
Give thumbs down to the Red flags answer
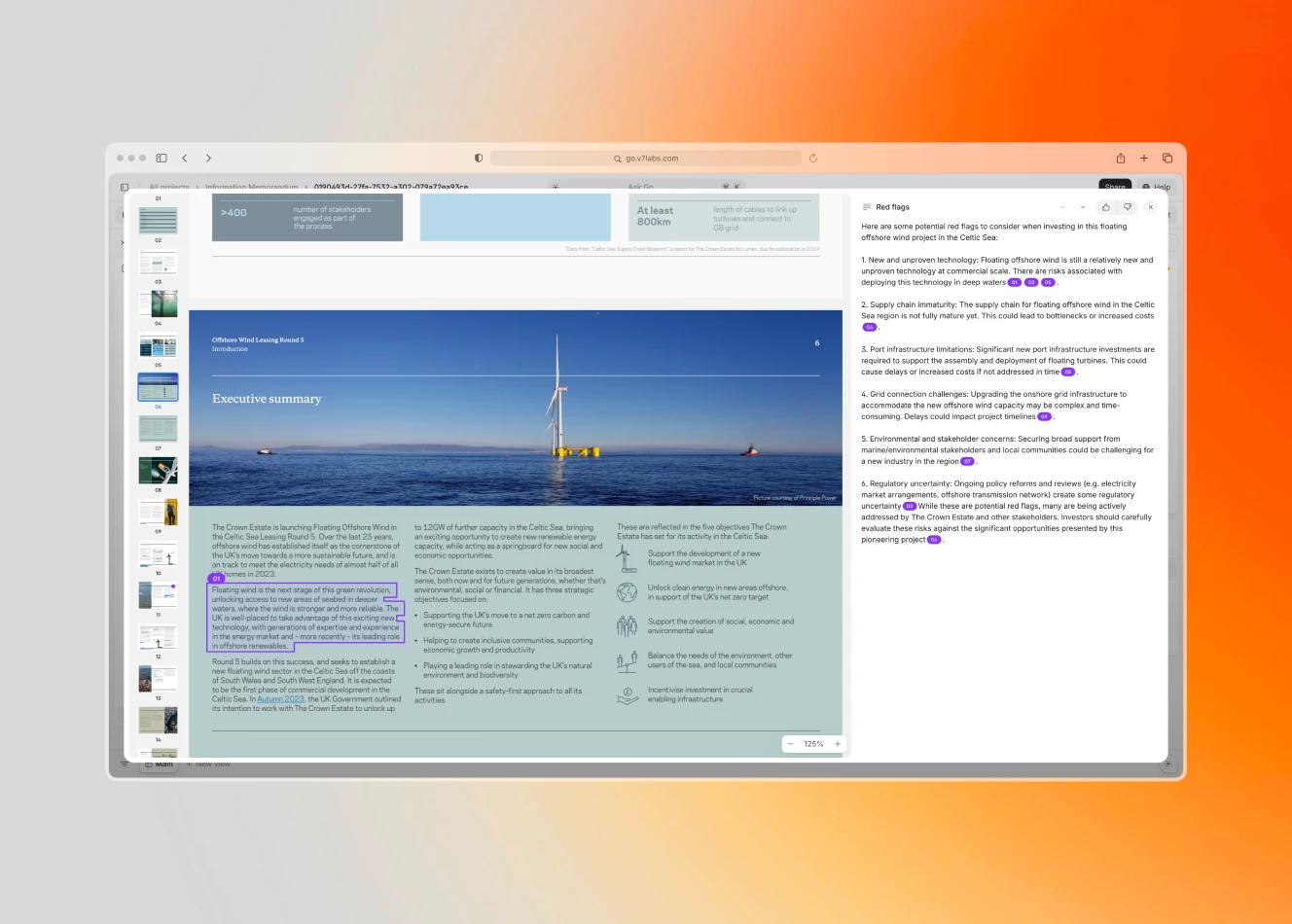1128,207
